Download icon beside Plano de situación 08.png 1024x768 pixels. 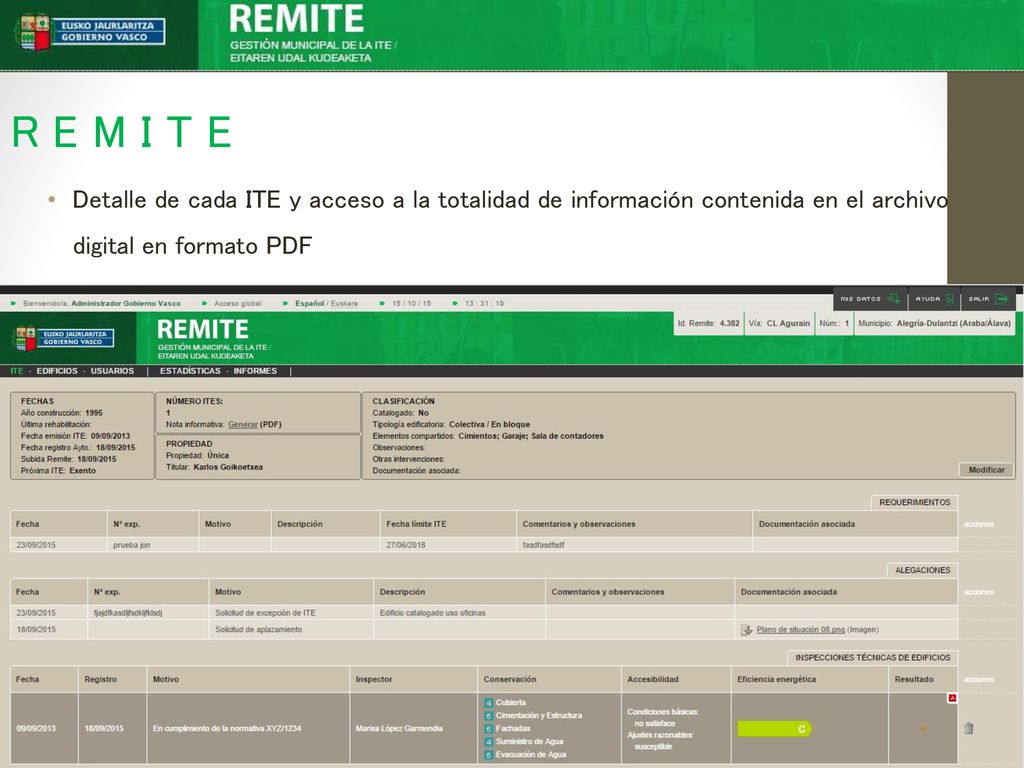pyautogui.click(x=746, y=630)
